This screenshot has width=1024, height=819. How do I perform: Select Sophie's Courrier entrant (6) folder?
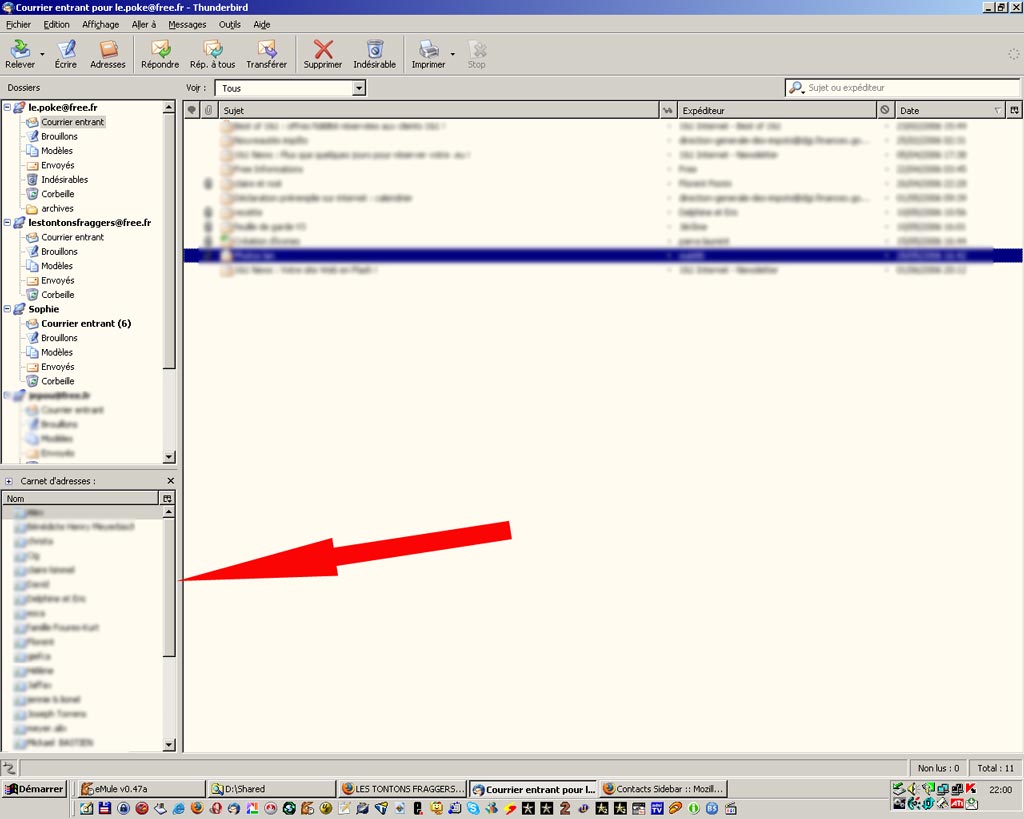pyautogui.click(x=85, y=324)
